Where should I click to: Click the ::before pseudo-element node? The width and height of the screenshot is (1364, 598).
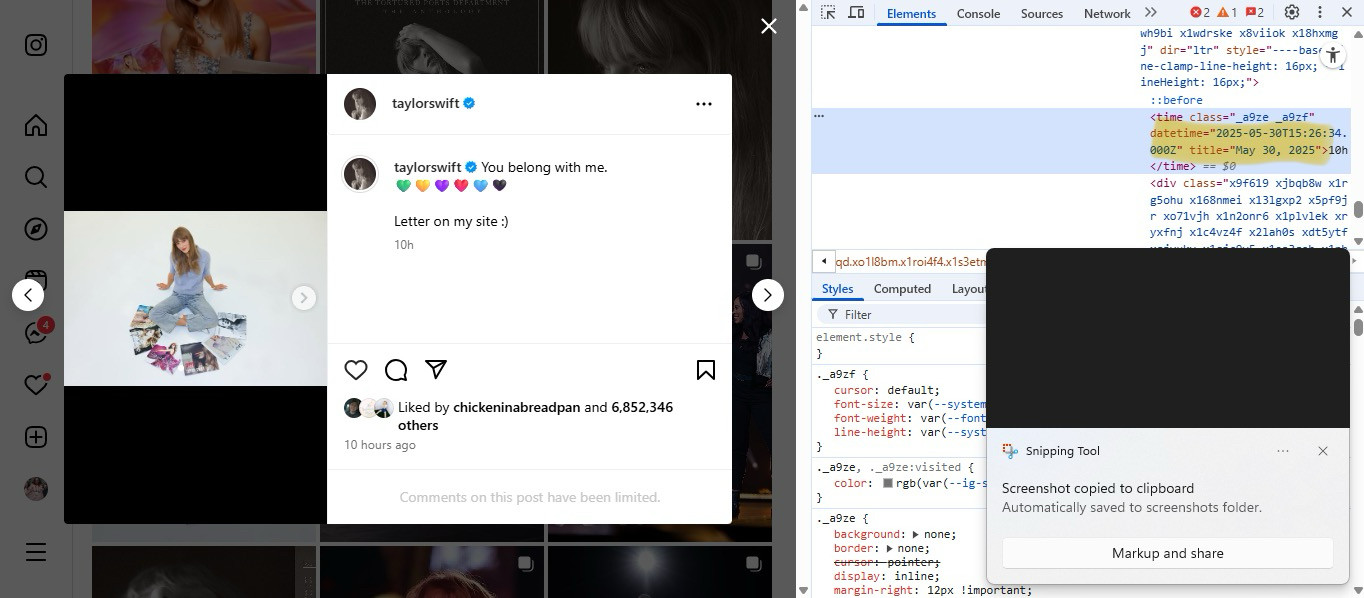pyautogui.click(x=1176, y=100)
